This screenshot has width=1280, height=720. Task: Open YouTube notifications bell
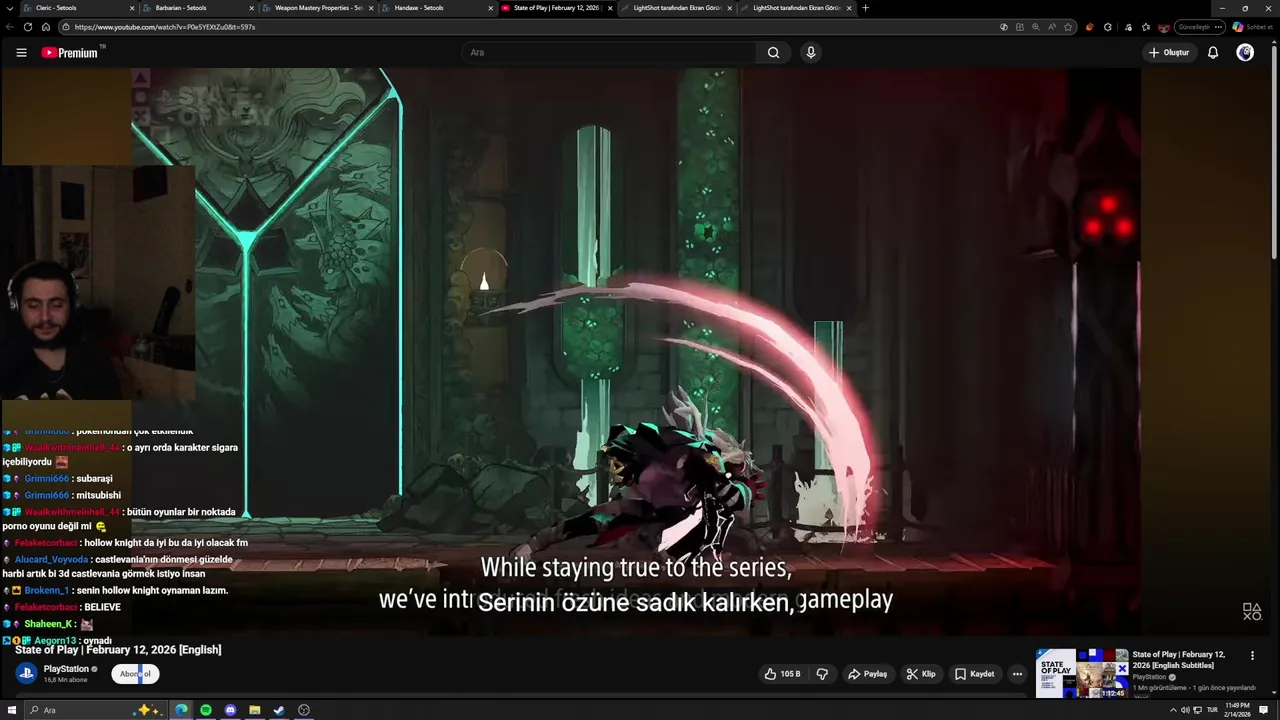tap(1213, 53)
